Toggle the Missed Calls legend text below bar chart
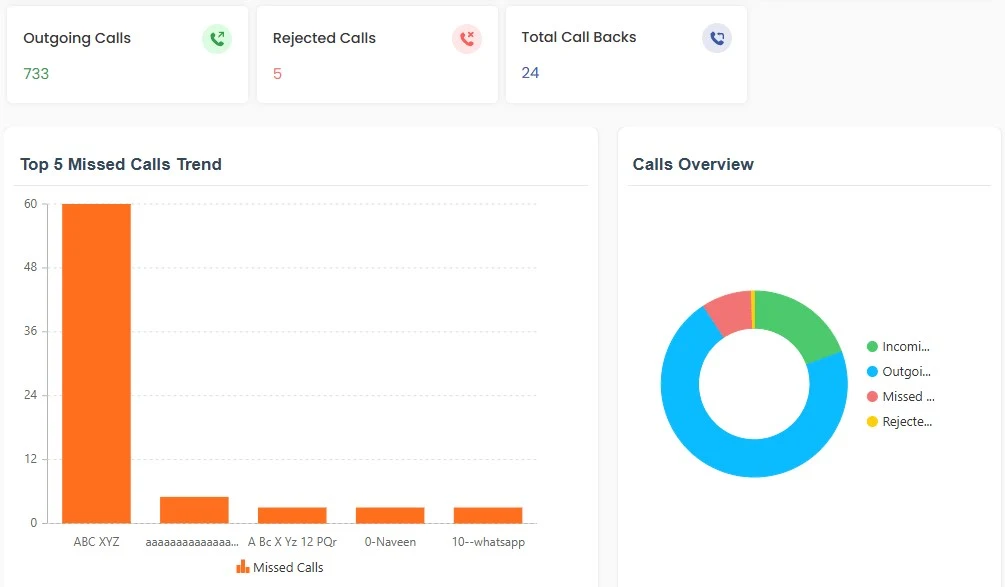This screenshot has width=1005, height=587. pos(288,567)
